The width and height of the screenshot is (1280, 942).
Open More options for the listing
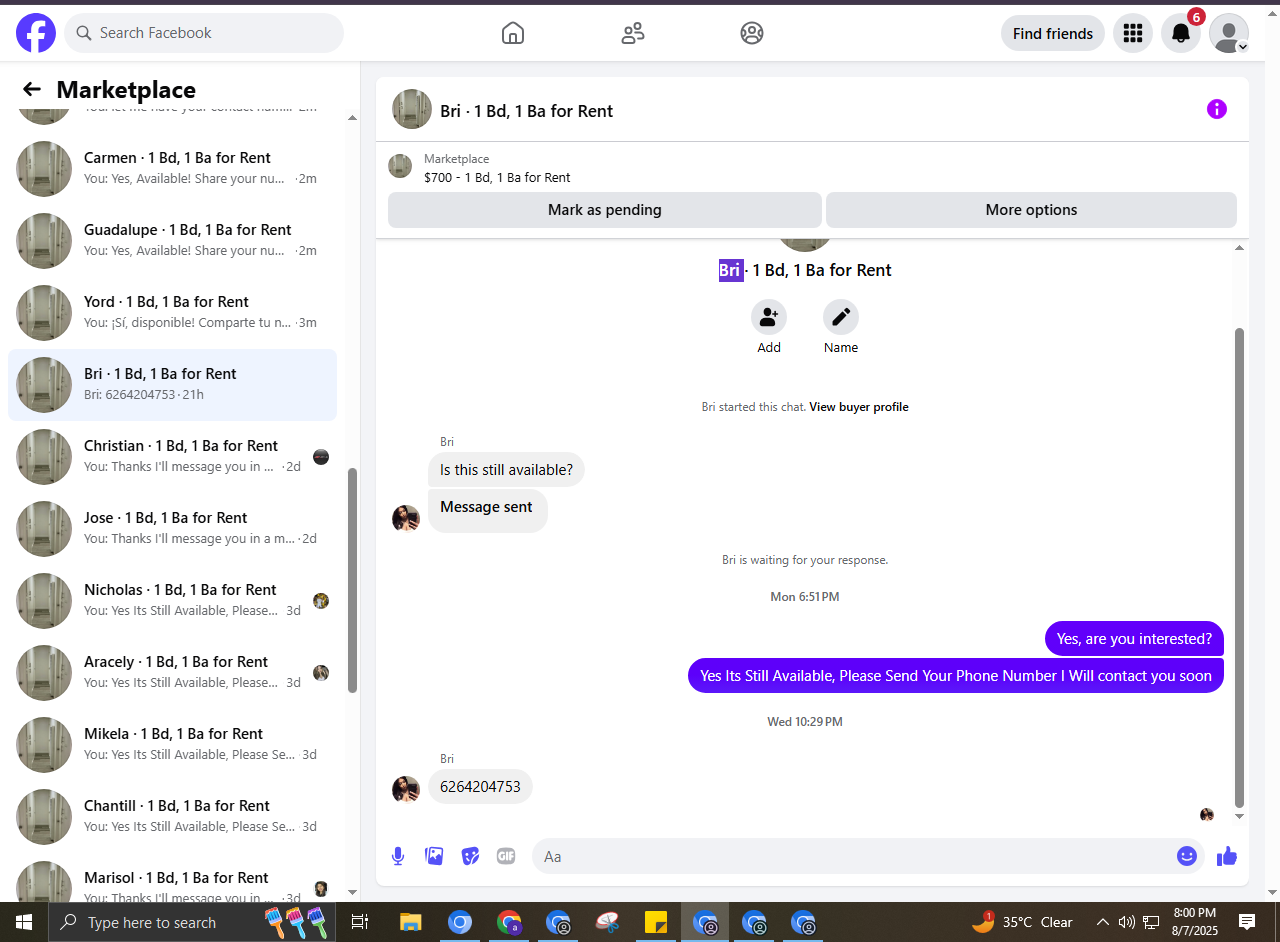[x=1031, y=210]
